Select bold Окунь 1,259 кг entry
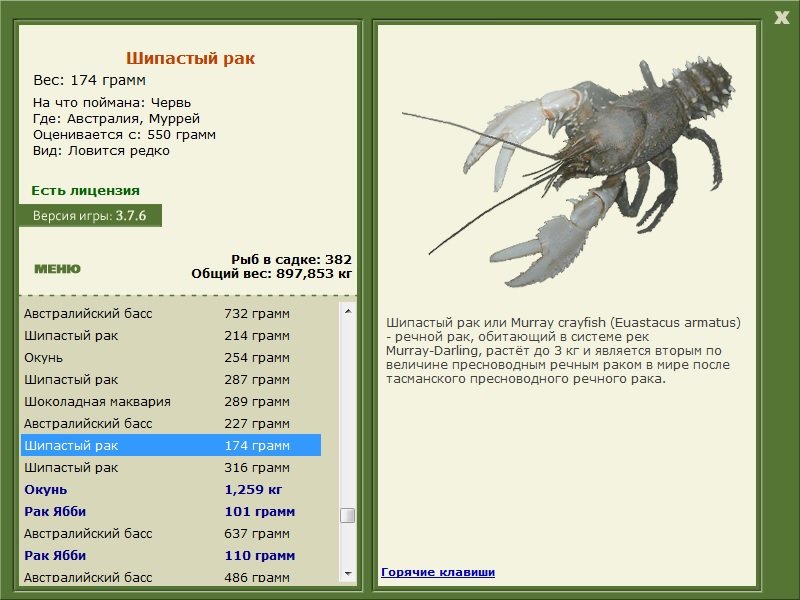 (x=171, y=489)
